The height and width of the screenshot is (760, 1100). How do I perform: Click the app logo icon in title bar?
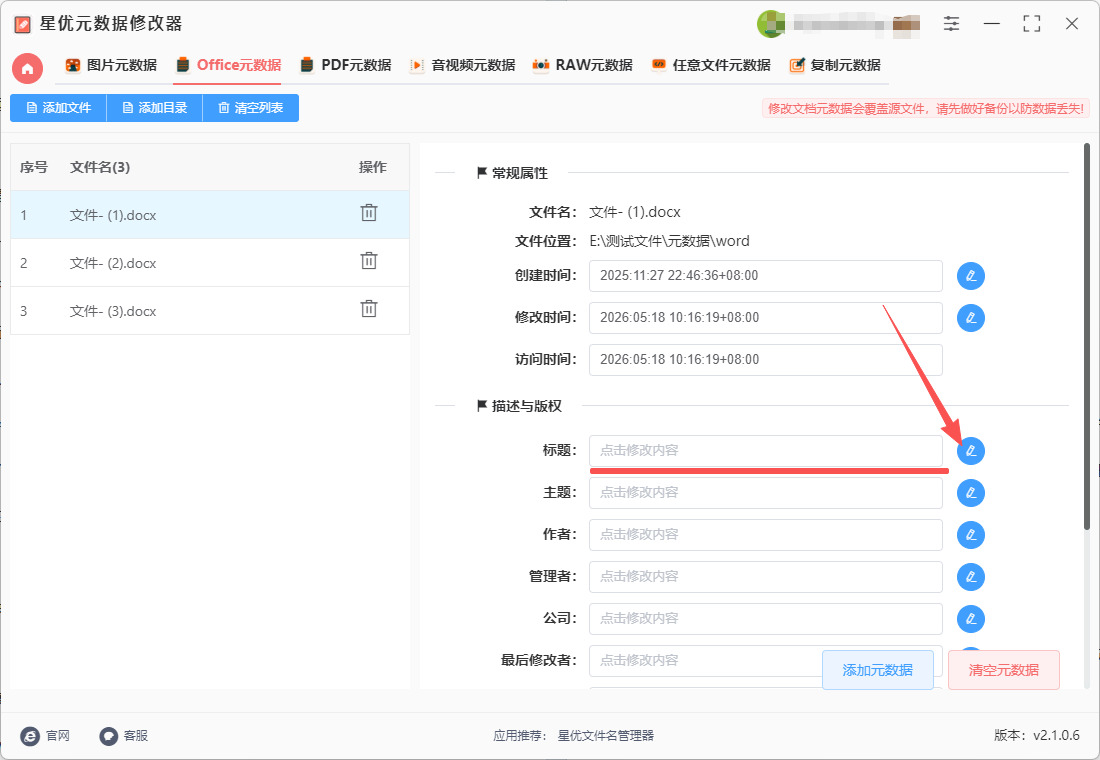22,25
